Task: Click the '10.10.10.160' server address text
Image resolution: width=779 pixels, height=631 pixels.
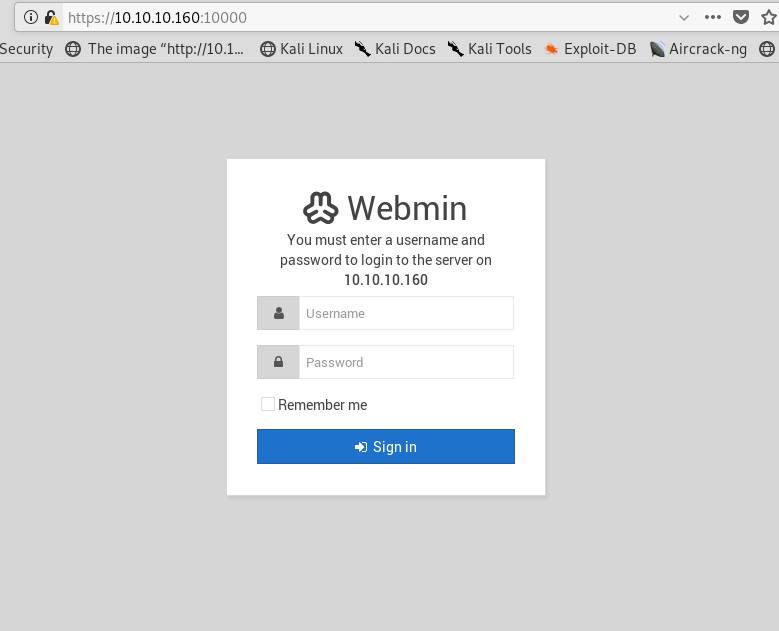Action: click(x=386, y=280)
